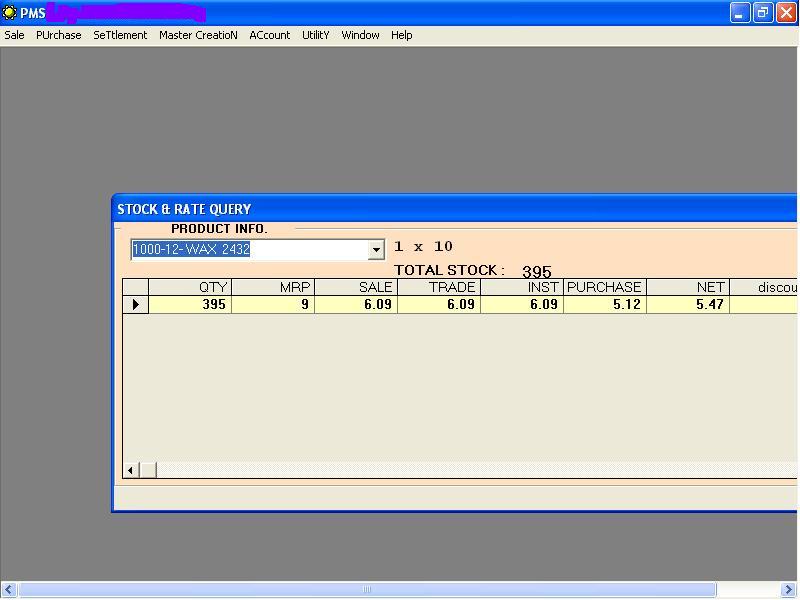Click the PMS application icon in title bar

[10, 13]
